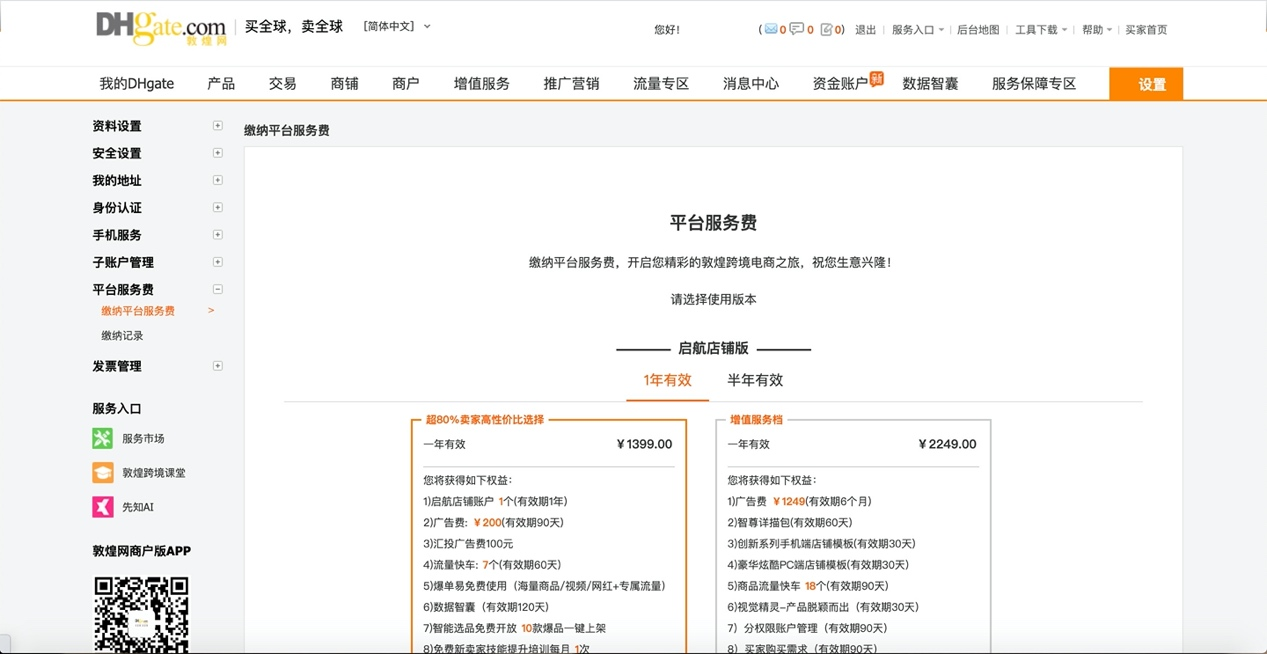
Task: Open the 推广营销 menu
Action: (572, 84)
